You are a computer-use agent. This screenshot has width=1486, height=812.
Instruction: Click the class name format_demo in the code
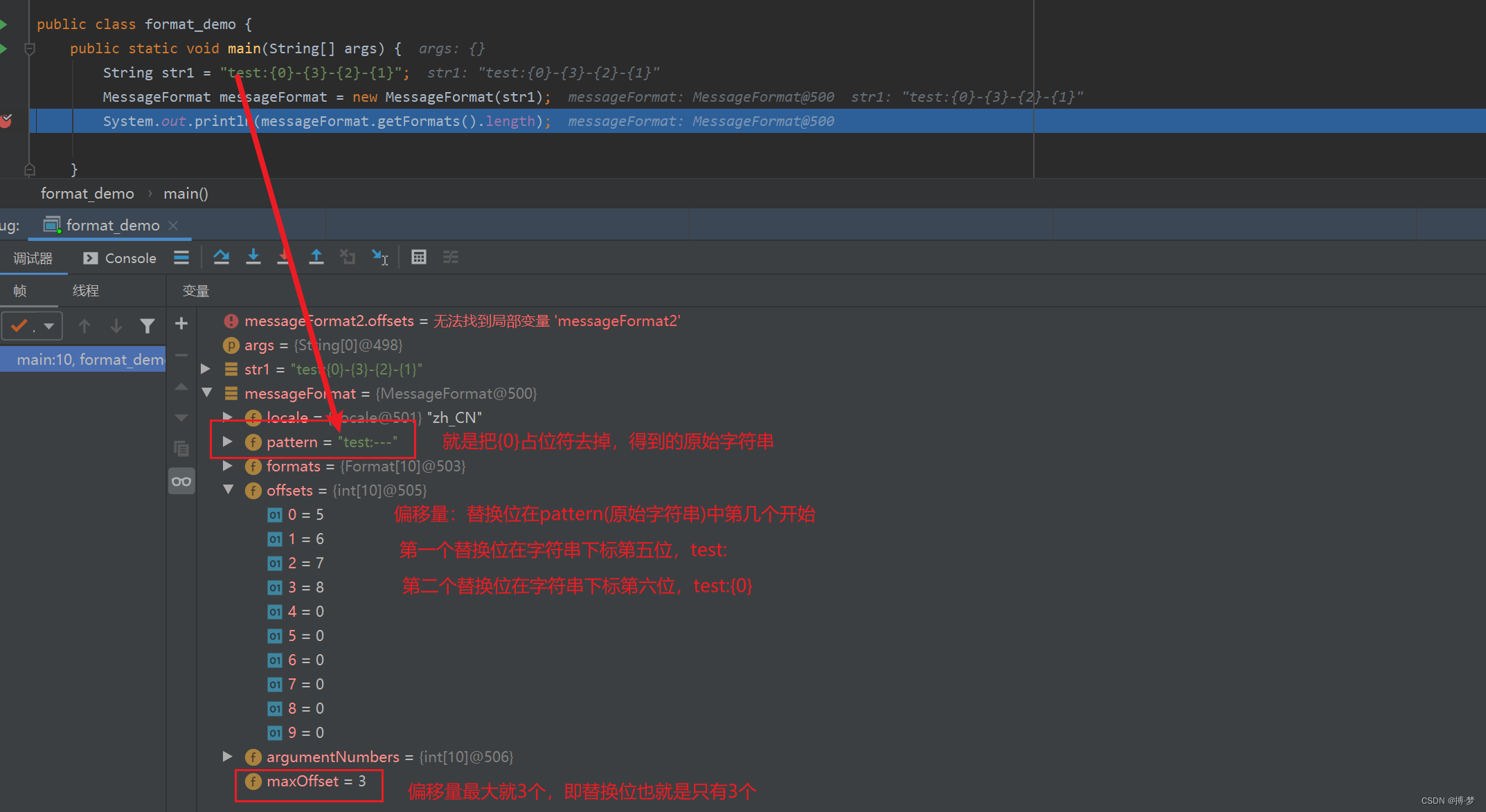point(190,24)
